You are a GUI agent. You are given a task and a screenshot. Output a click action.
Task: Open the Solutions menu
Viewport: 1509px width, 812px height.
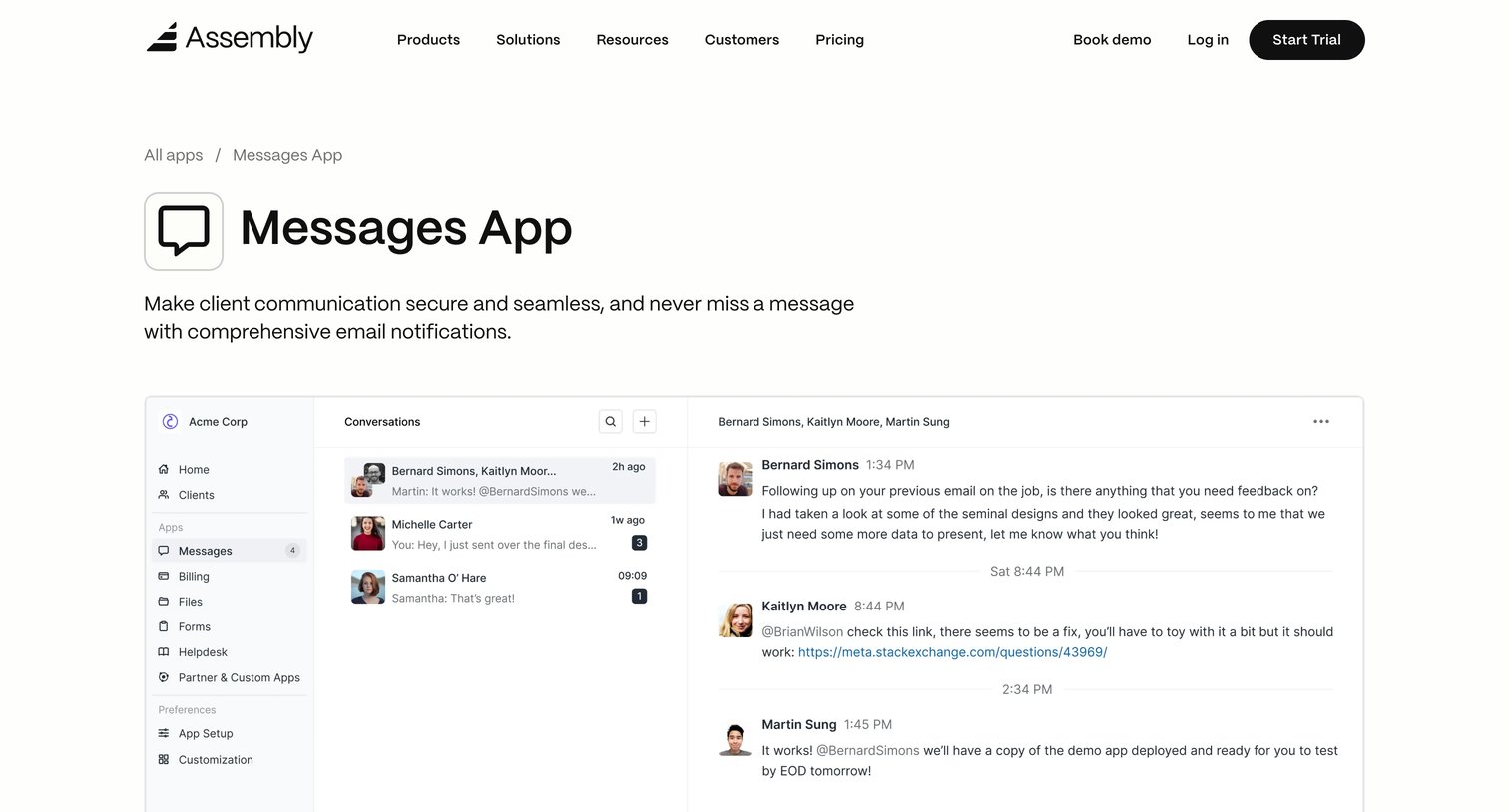[528, 40]
